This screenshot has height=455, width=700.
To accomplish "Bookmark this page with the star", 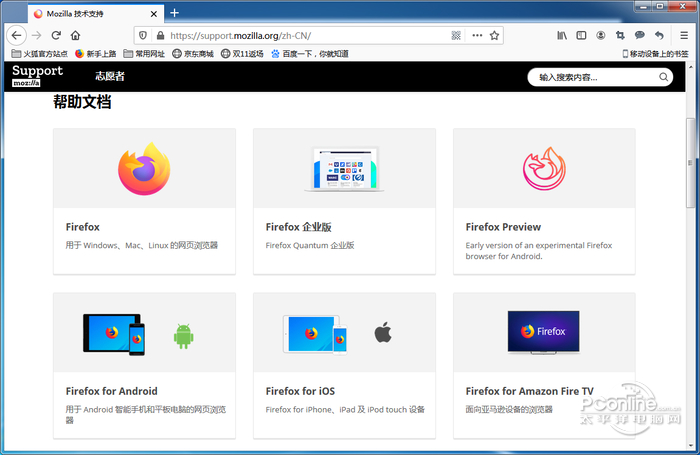I will point(494,35).
